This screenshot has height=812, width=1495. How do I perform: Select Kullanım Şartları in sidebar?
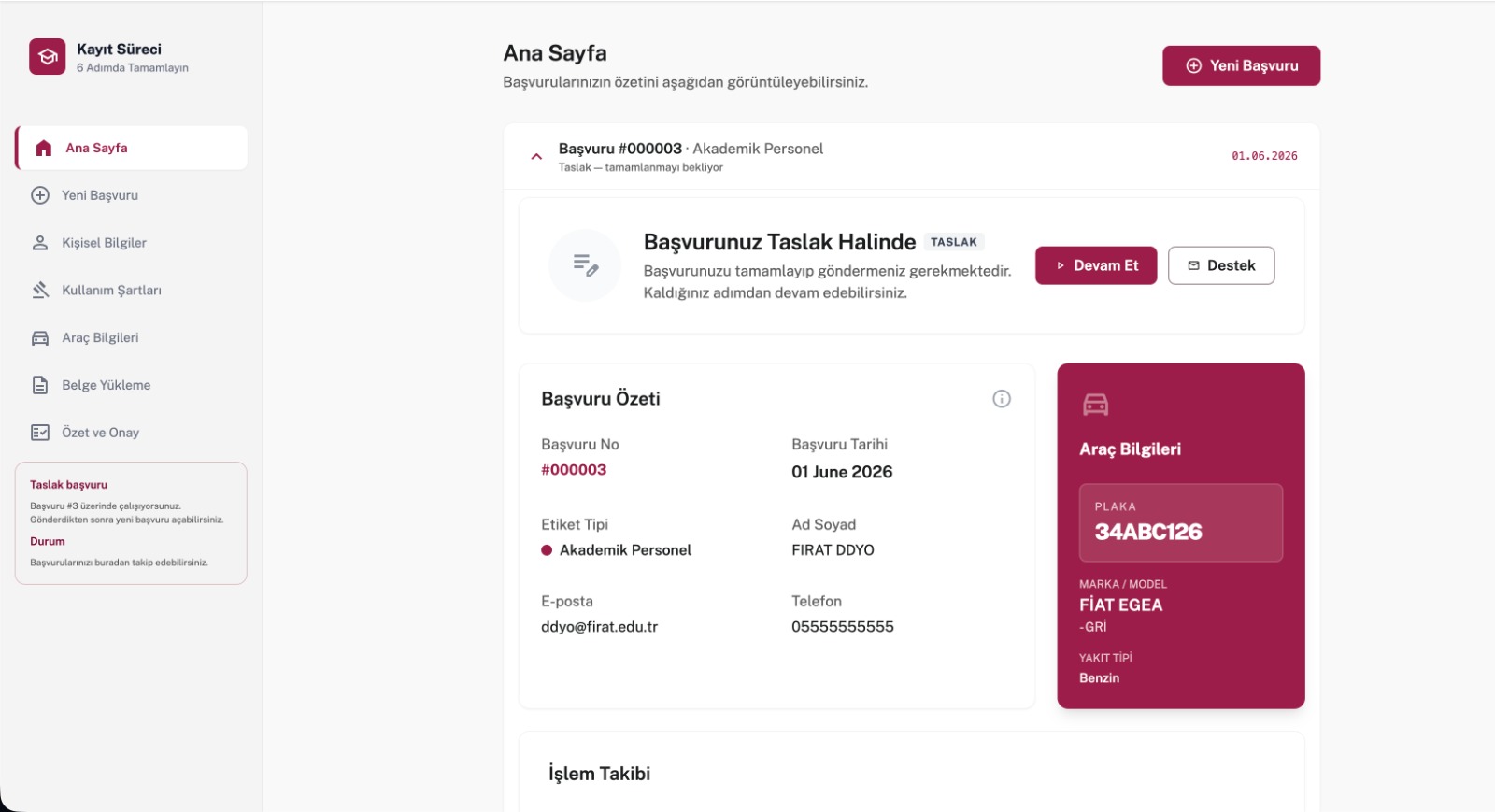click(131, 291)
